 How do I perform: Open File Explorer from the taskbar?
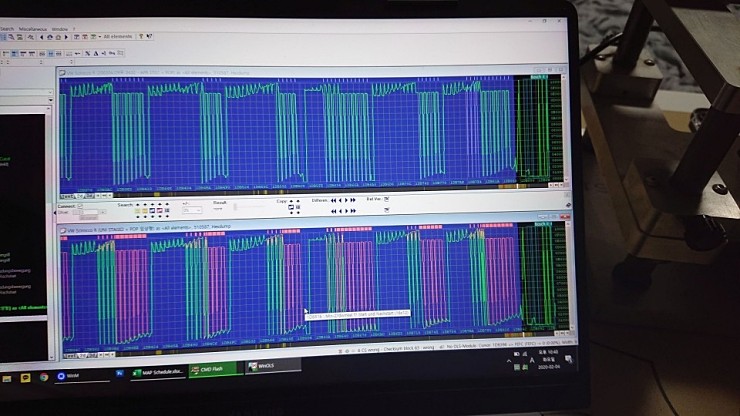pos(6,378)
